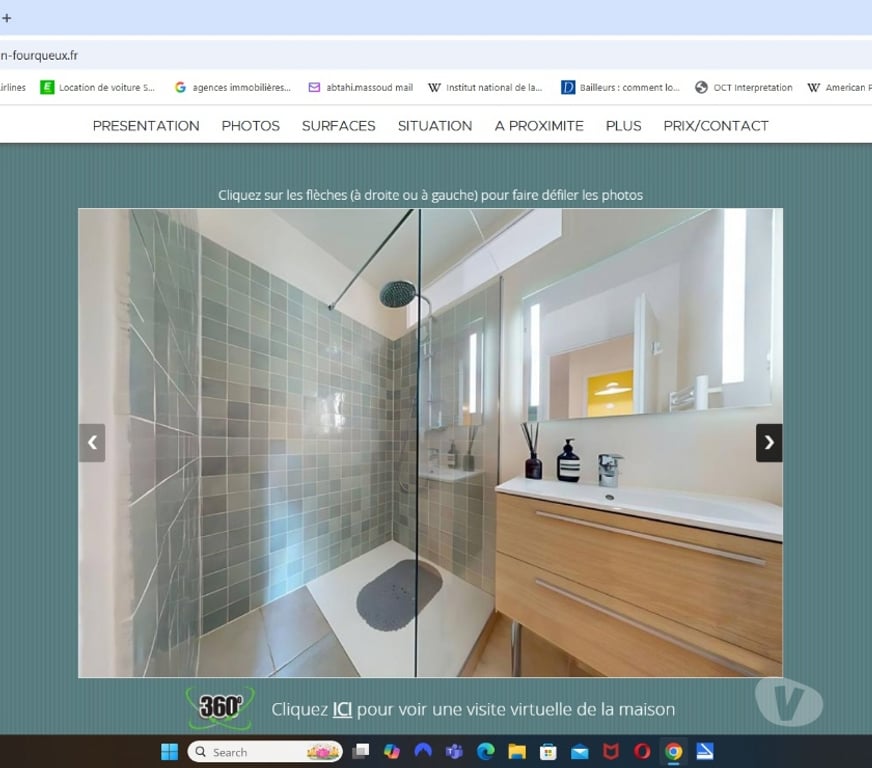Open Microsoft Edge from the taskbar
This screenshot has width=872, height=768.
click(x=486, y=751)
